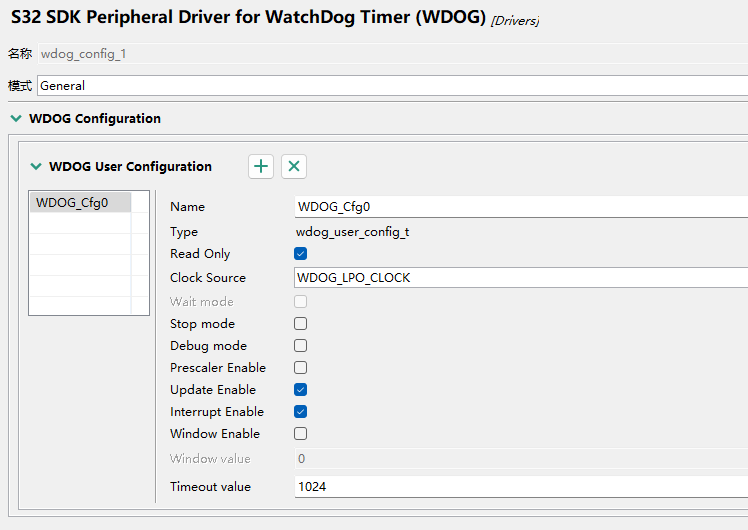
Task: Uncheck the Read Only checkbox
Action: pos(300,254)
